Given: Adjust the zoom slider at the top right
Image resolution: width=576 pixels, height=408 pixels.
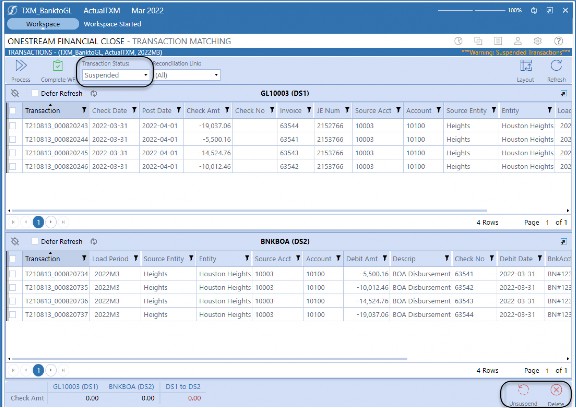Looking at the screenshot, I should click(471, 11).
